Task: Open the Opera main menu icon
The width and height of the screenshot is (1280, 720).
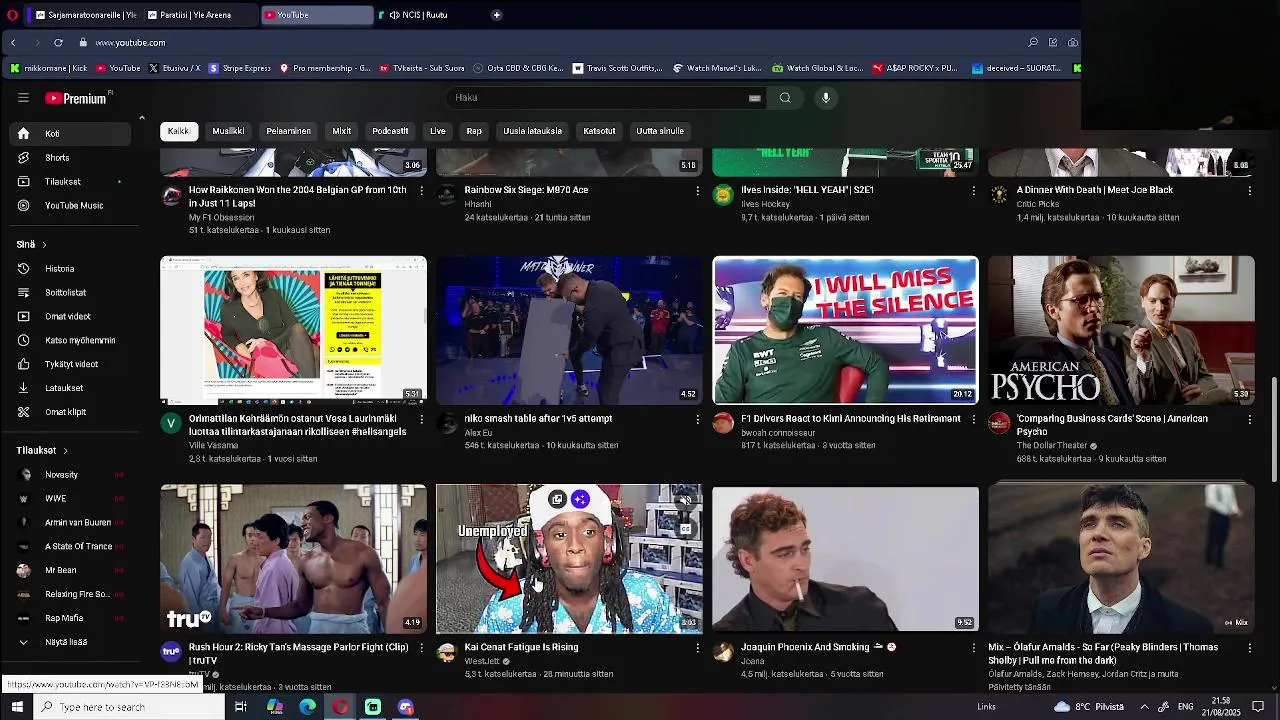Action: 12,15
